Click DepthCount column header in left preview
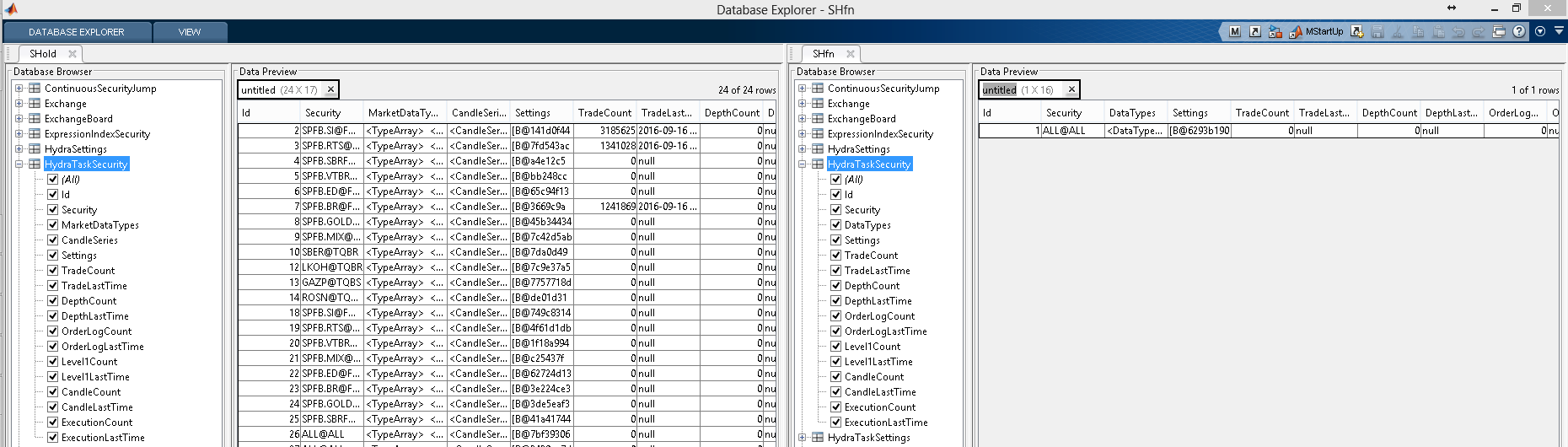The height and width of the screenshot is (447, 1568). pyautogui.click(x=732, y=112)
